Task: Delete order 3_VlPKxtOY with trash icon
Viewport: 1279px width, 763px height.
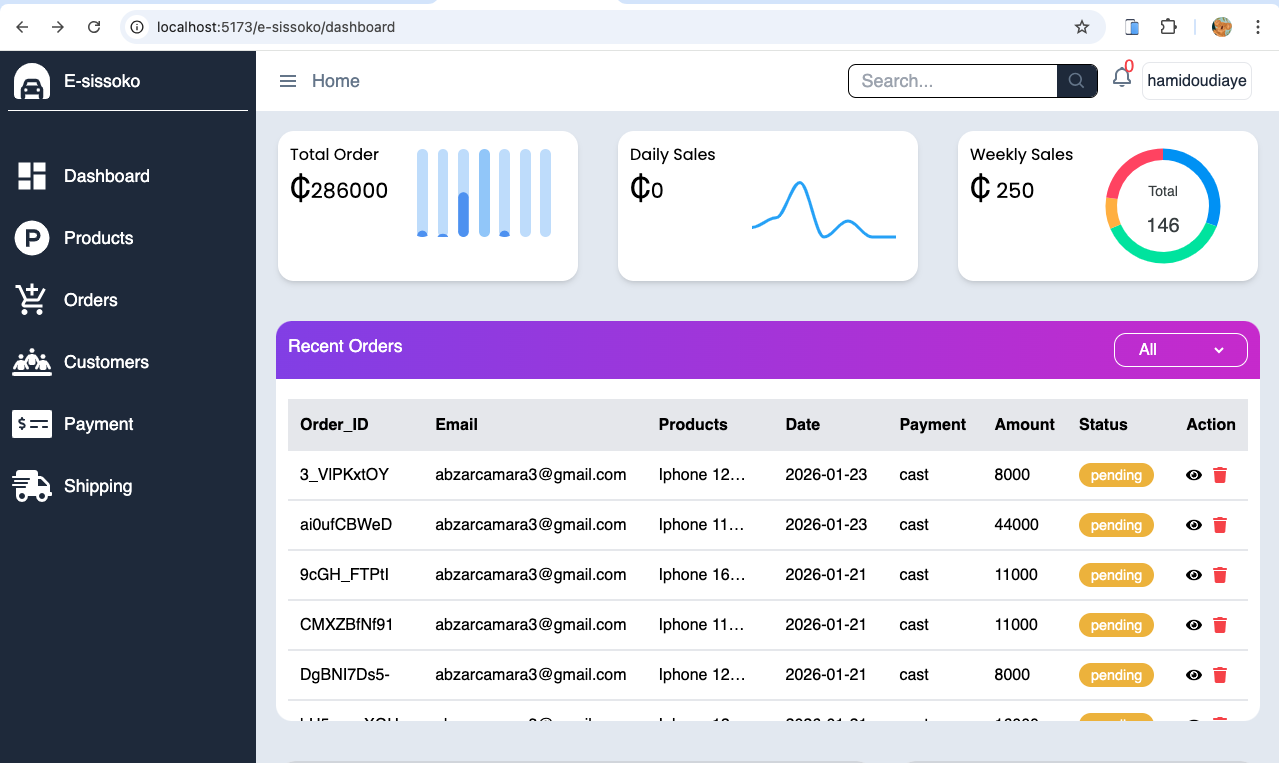Action: (1220, 475)
